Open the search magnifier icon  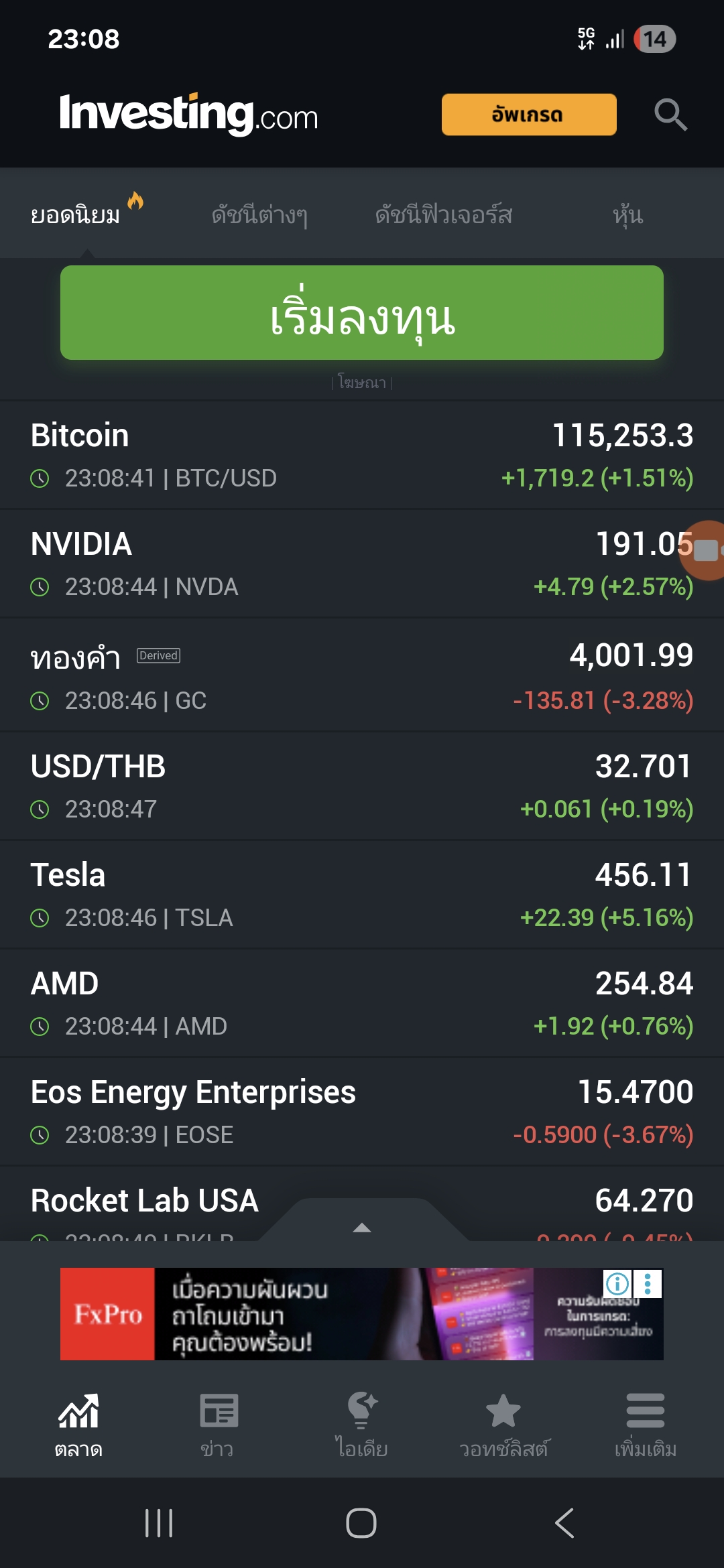(x=670, y=115)
